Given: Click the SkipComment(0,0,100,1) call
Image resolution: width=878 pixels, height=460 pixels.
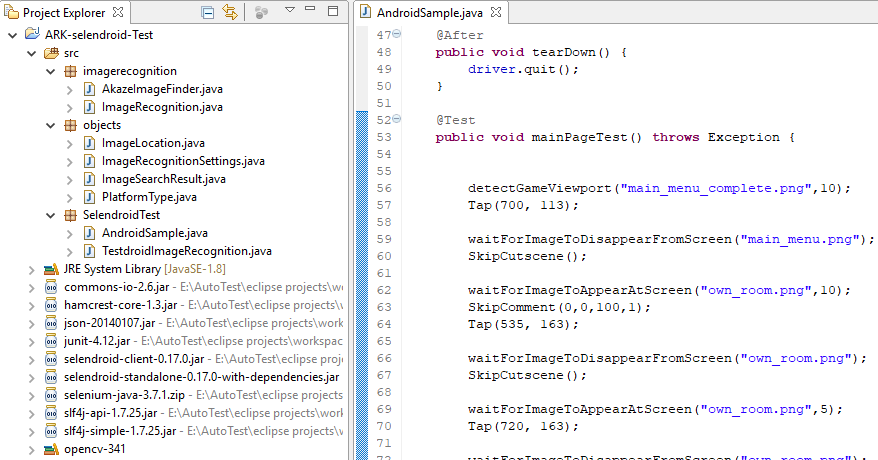Looking at the screenshot, I should pos(559,307).
